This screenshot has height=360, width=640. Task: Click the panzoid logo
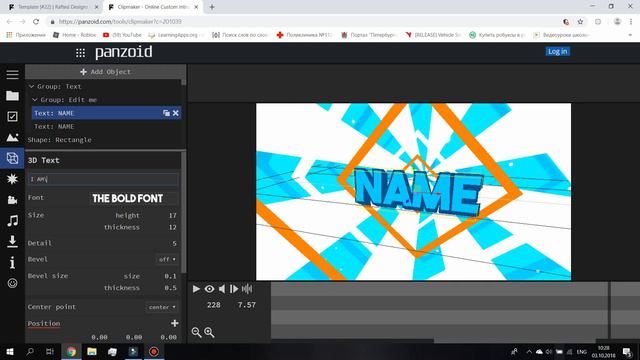(124, 52)
